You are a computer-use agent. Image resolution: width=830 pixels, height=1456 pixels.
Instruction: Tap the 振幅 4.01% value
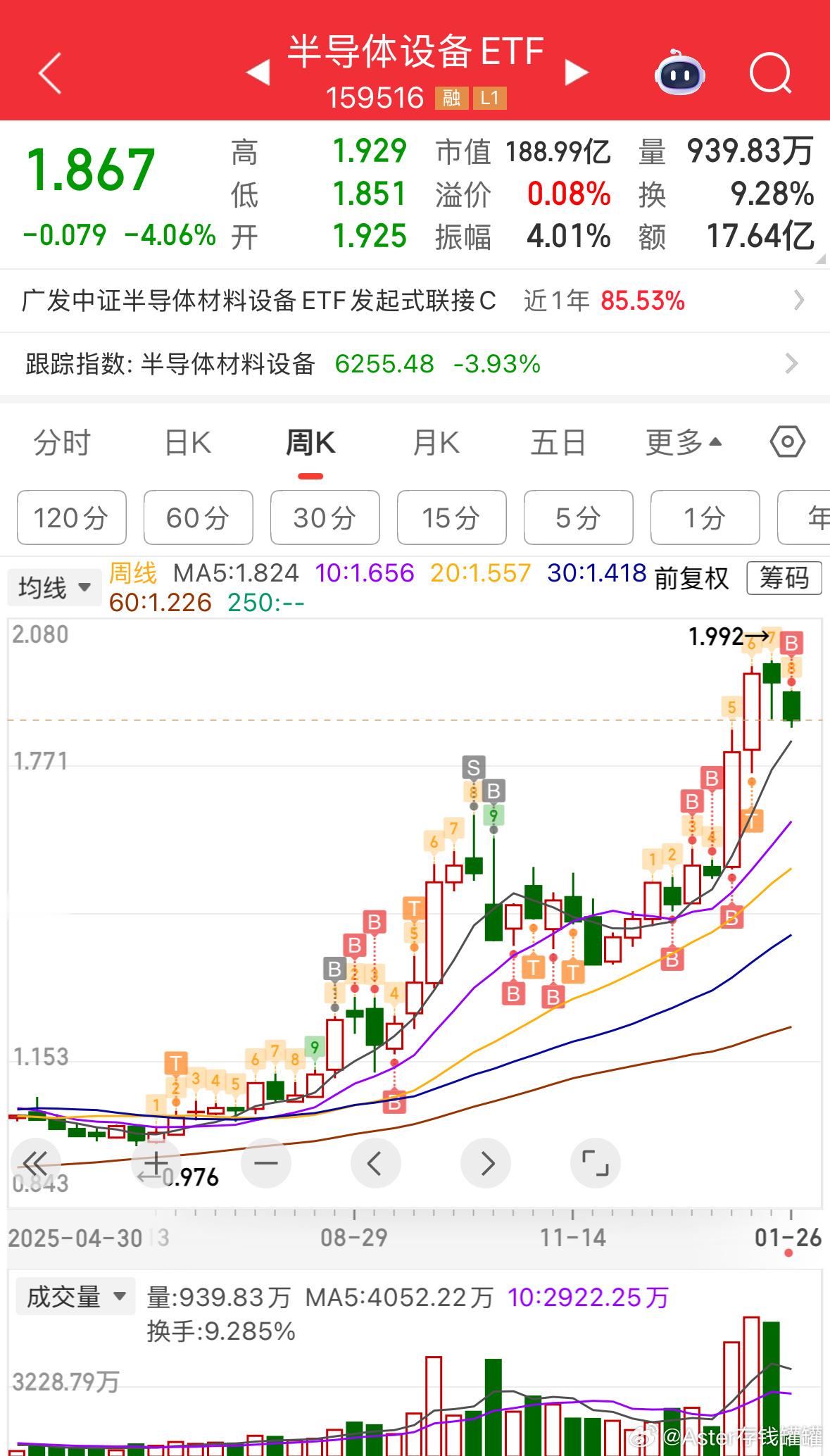(569, 237)
